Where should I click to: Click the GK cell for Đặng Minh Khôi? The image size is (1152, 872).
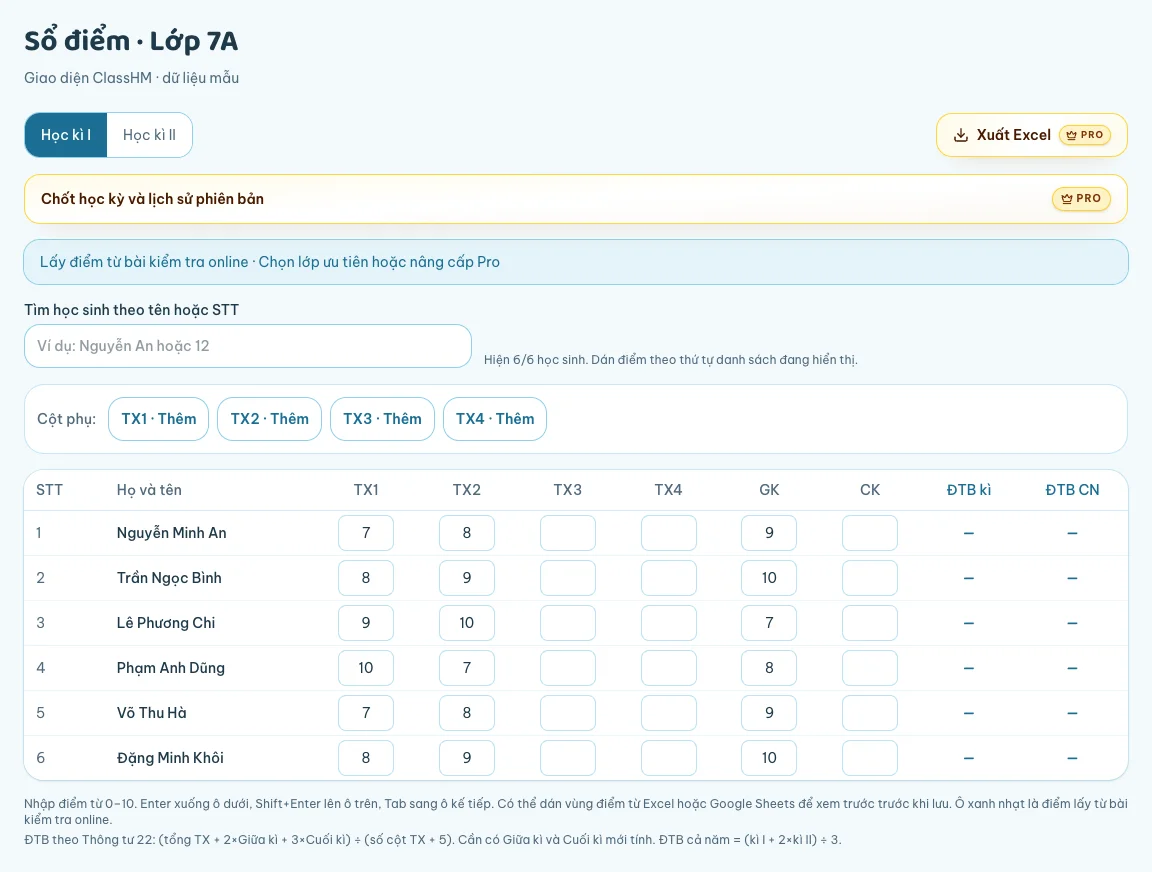click(x=769, y=758)
